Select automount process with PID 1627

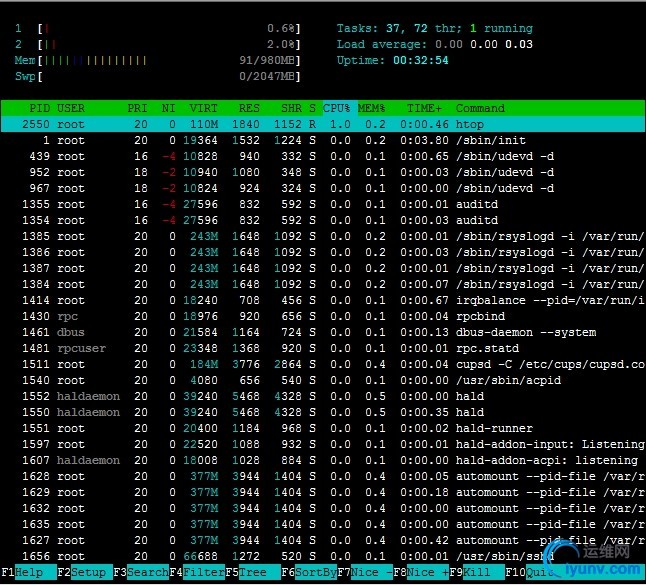tap(323, 541)
